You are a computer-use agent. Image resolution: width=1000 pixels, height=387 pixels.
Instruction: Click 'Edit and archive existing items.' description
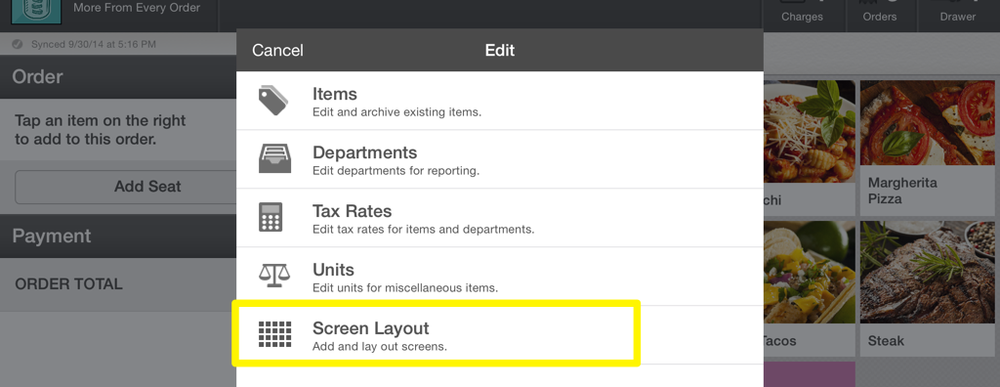397,113
